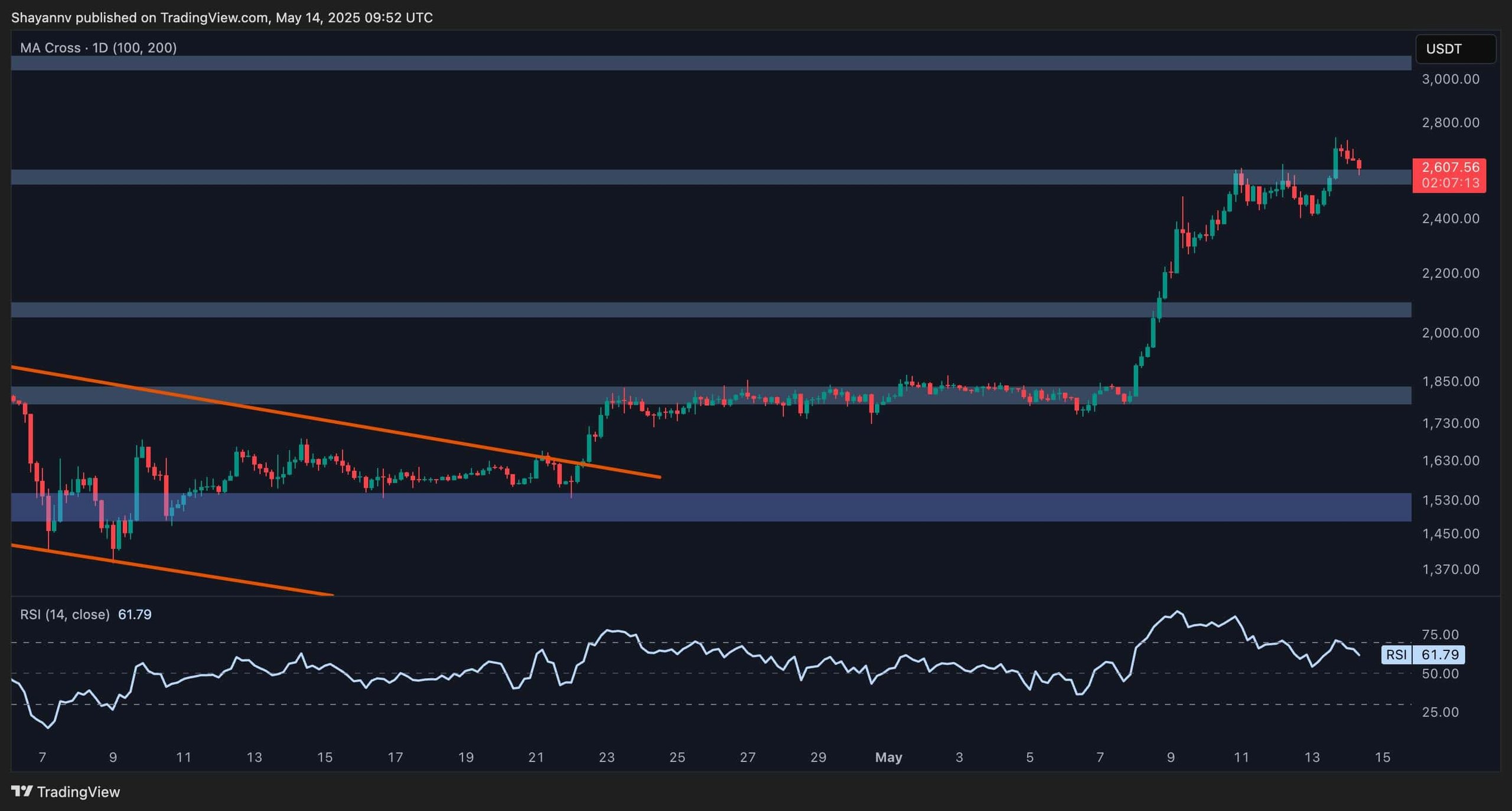This screenshot has width=1512, height=811.
Task: Open the USDT currency selector
Action: (1455, 49)
